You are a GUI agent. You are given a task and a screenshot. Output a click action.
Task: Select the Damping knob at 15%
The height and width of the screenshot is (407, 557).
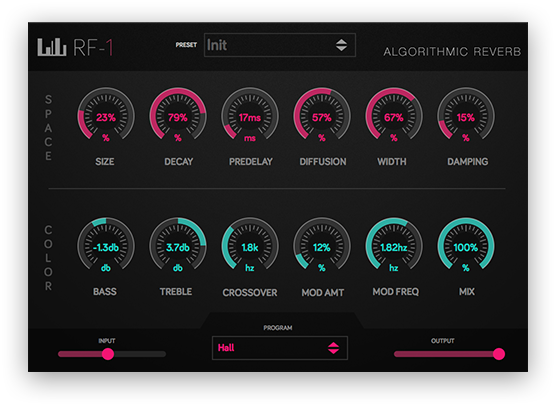tap(466, 115)
